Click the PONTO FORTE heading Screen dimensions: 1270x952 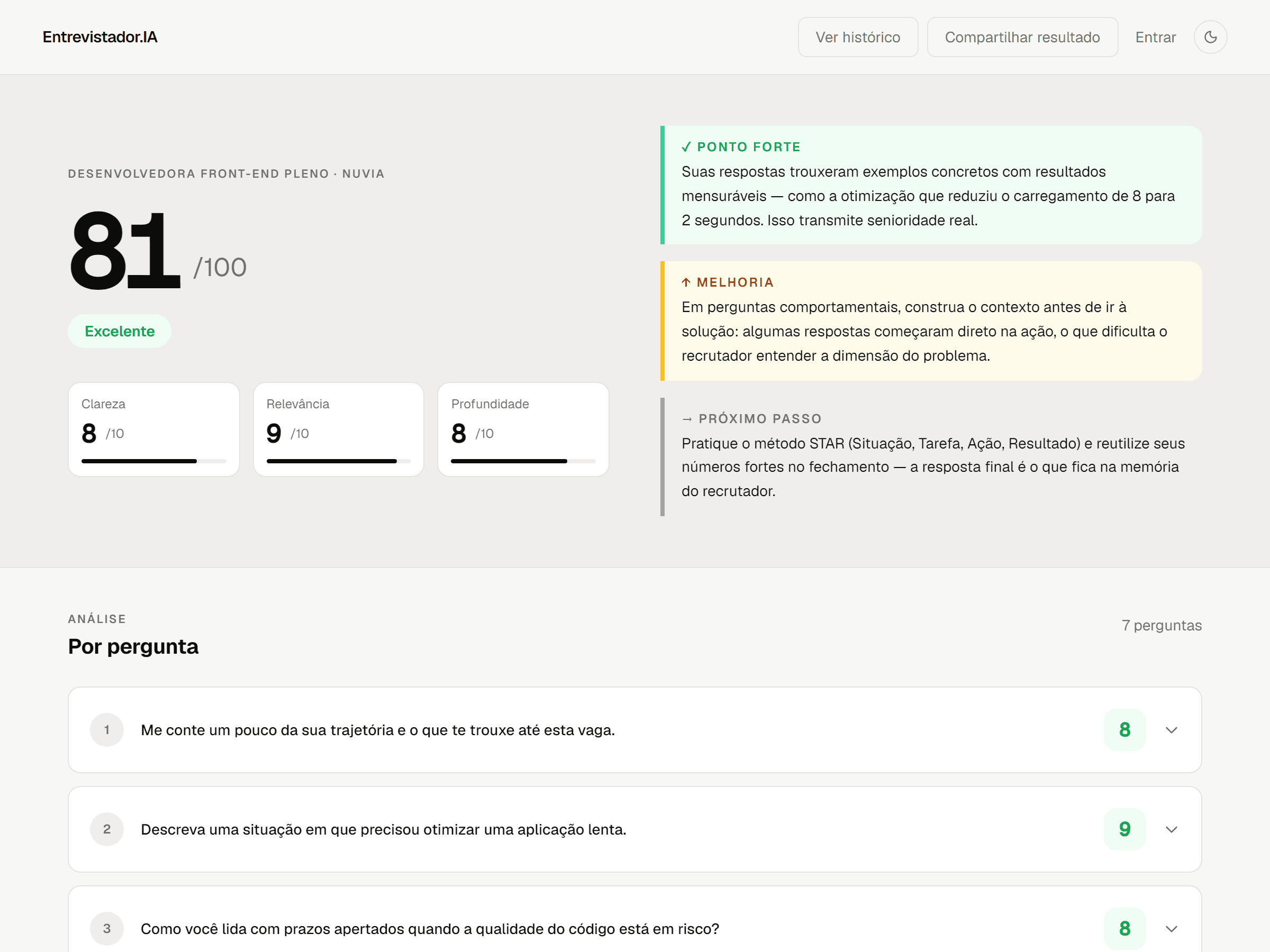749,147
